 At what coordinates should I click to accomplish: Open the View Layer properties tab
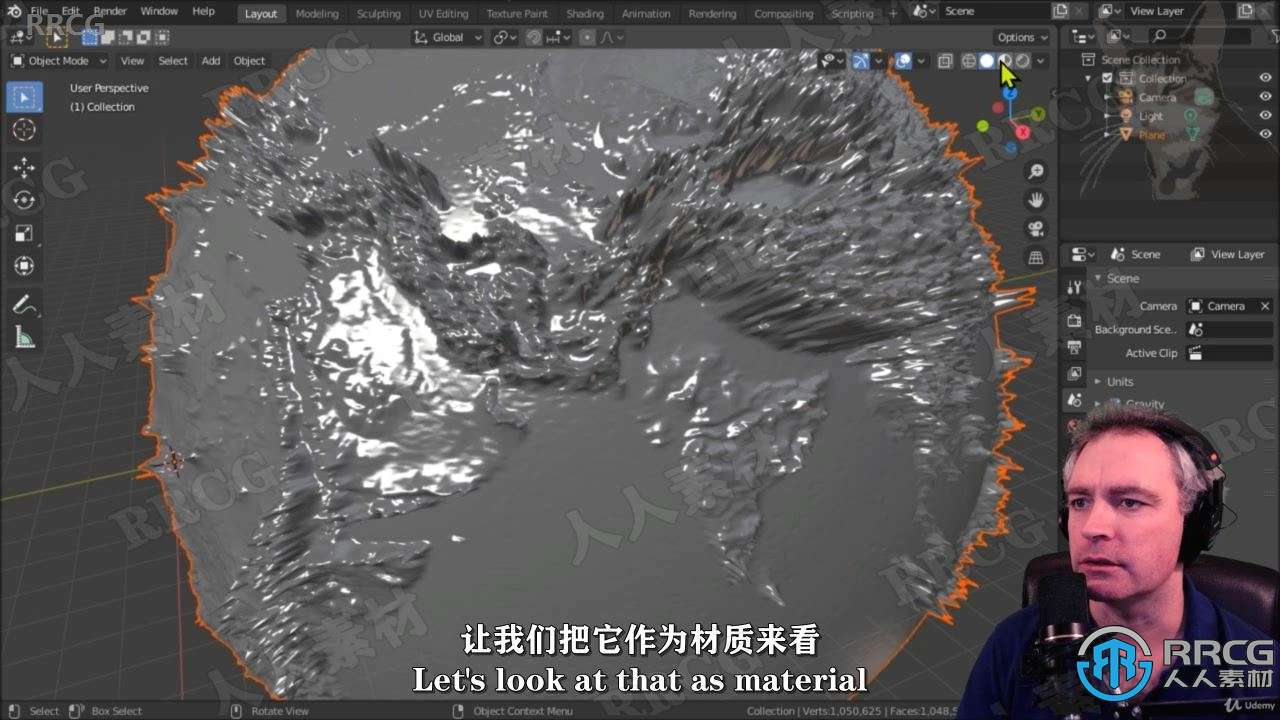click(x=1074, y=374)
